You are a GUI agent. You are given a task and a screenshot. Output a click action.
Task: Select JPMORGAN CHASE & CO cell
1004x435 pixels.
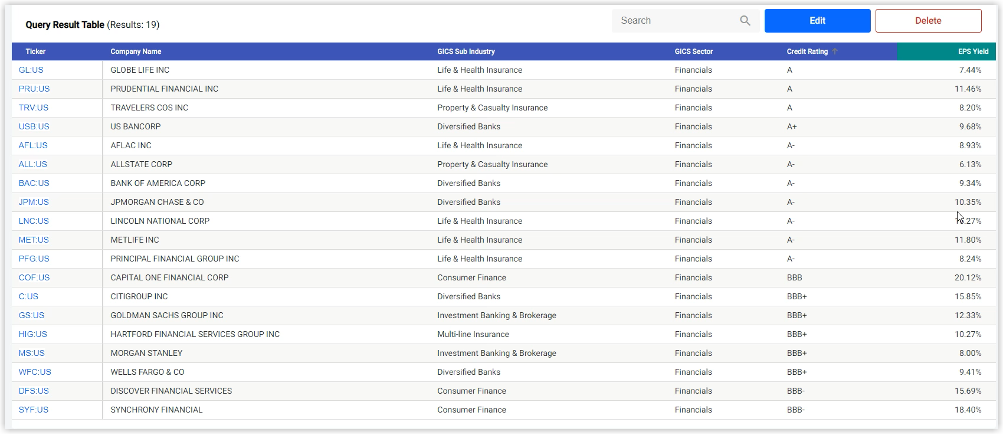[x=158, y=202]
